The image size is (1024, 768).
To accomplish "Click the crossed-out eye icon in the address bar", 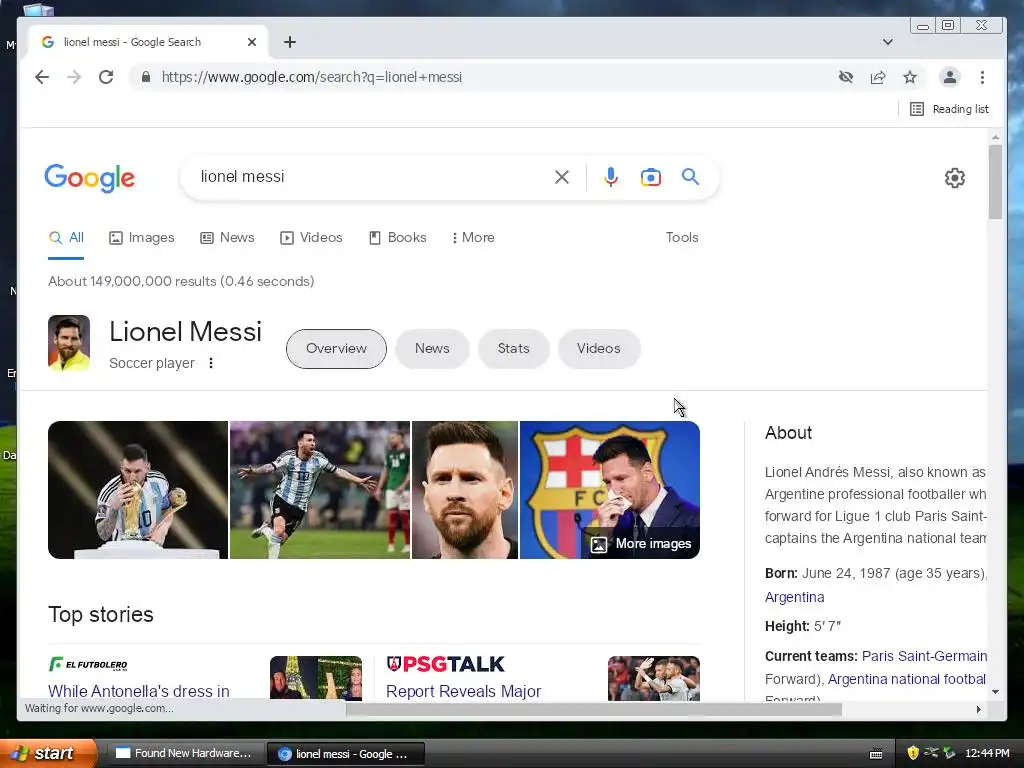I will 846,77.
